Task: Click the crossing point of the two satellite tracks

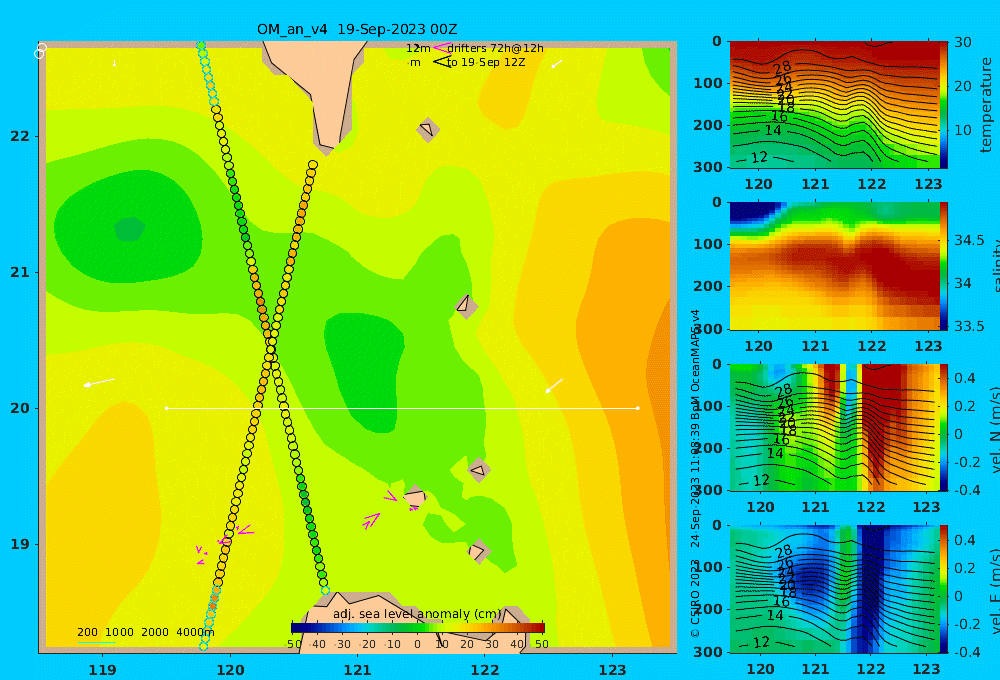Action: point(271,350)
